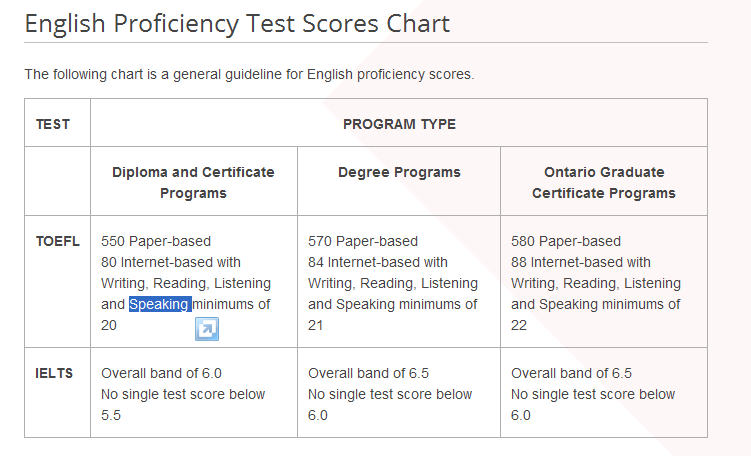Select the Degree Programs column header
Image resolution: width=751 pixels, height=456 pixels.
tap(399, 172)
